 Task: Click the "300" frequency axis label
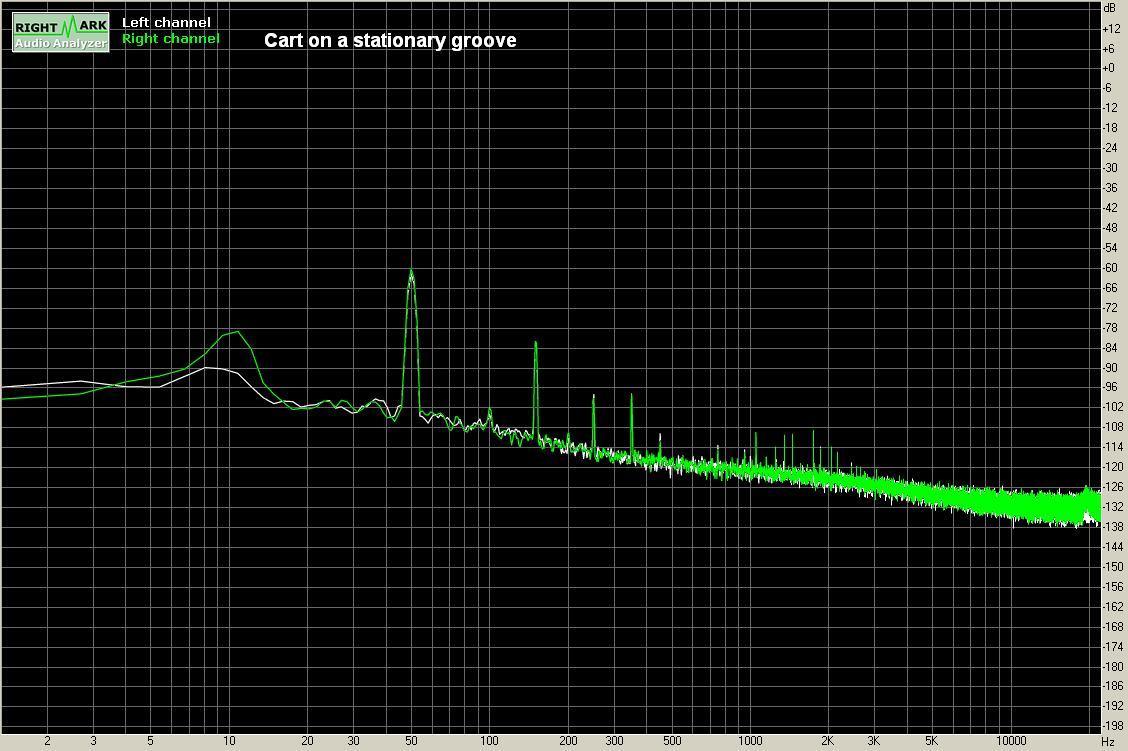(614, 741)
